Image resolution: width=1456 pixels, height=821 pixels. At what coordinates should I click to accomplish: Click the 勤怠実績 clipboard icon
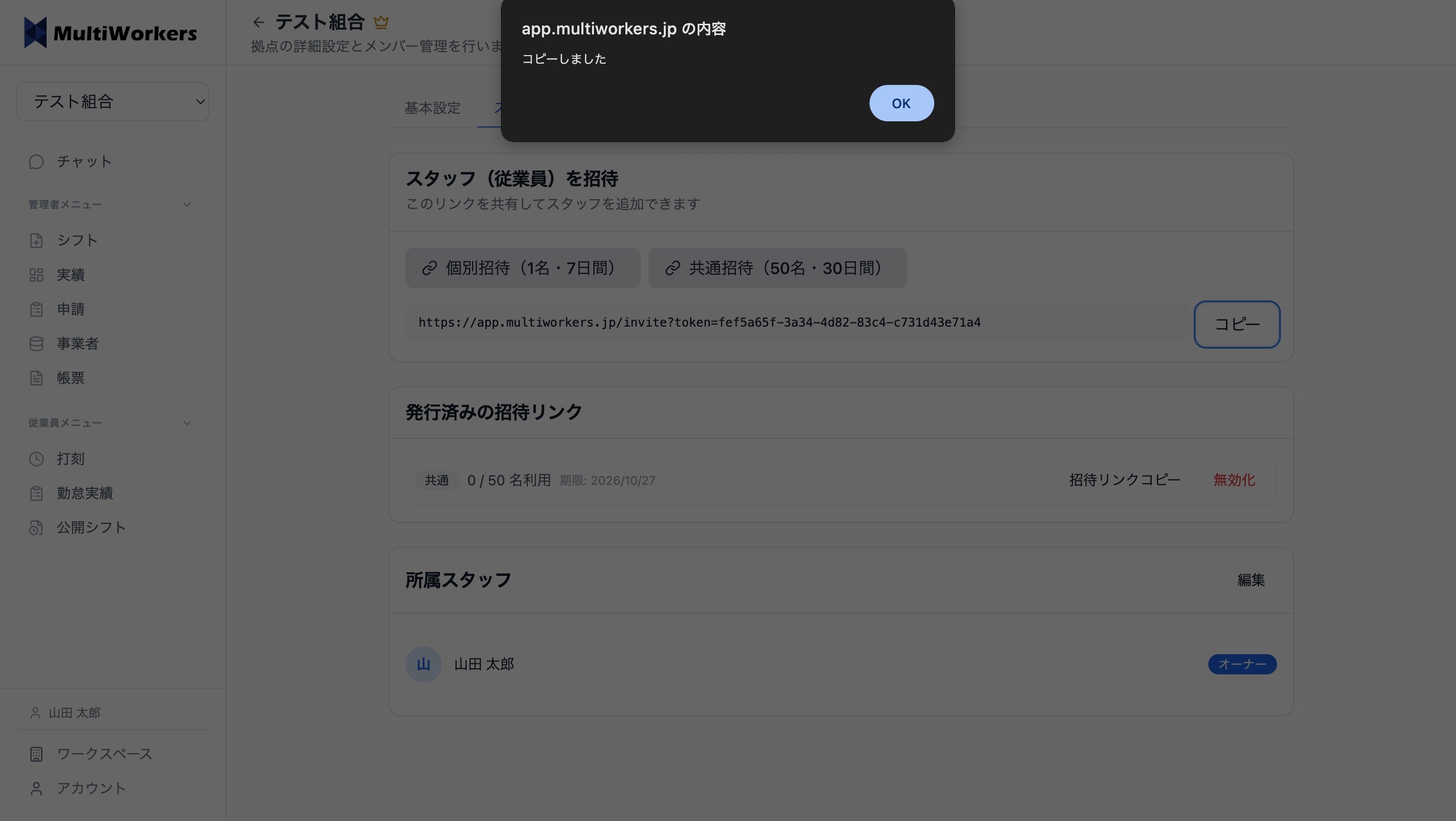click(x=36, y=493)
